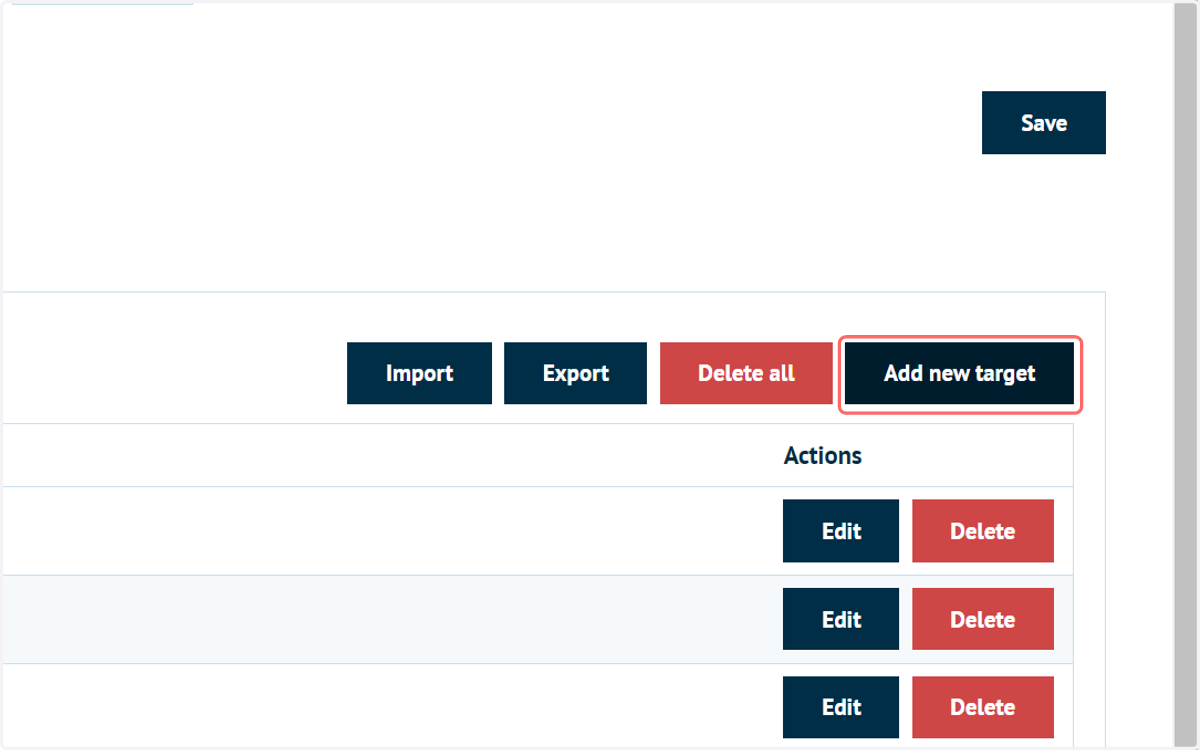Export the targets list

[x=575, y=373]
